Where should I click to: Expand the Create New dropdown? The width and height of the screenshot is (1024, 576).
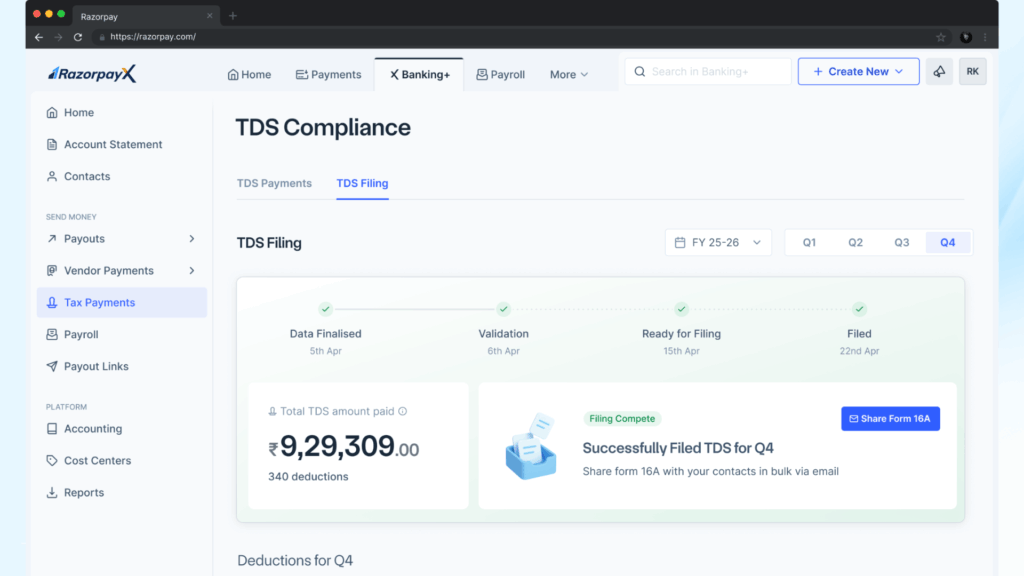click(x=858, y=72)
